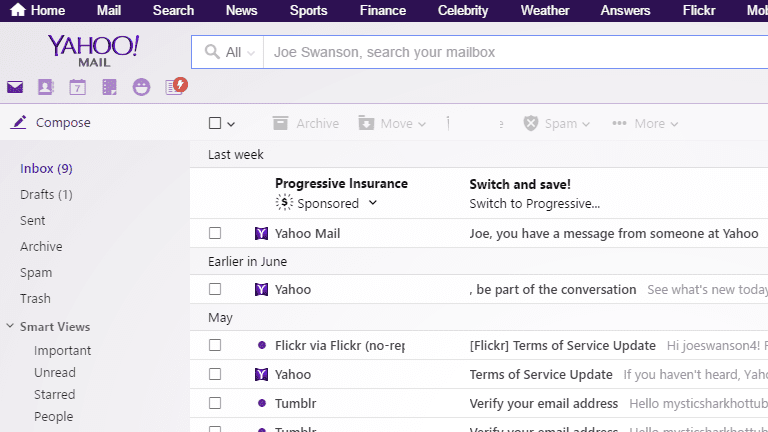The width and height of the screenshot is (768, 432).
Task: Check the Yahoo Terms of Service Update checkbox
Action: (215, 374)
